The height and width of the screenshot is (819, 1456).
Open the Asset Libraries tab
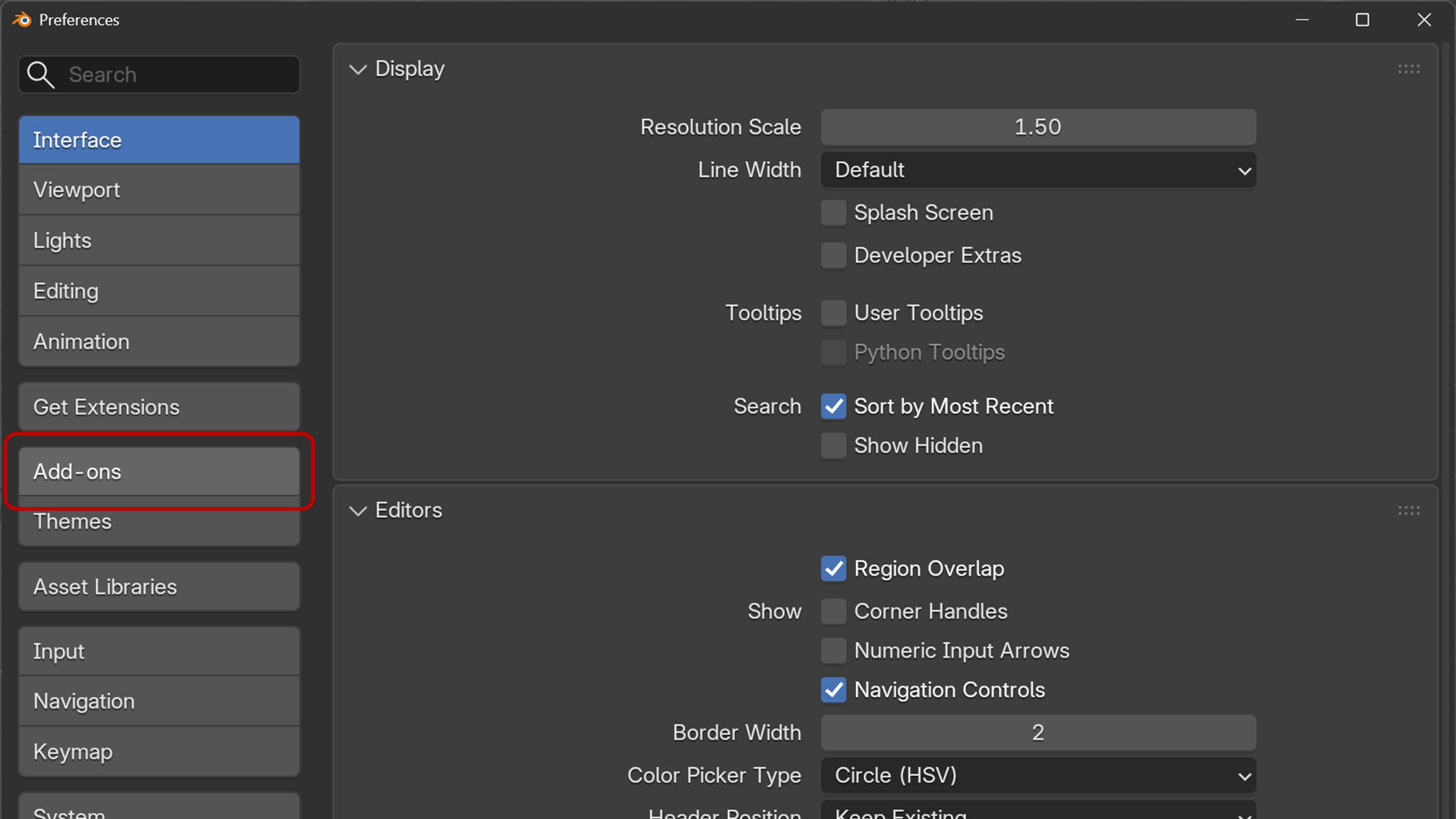(x=159, y=587)
